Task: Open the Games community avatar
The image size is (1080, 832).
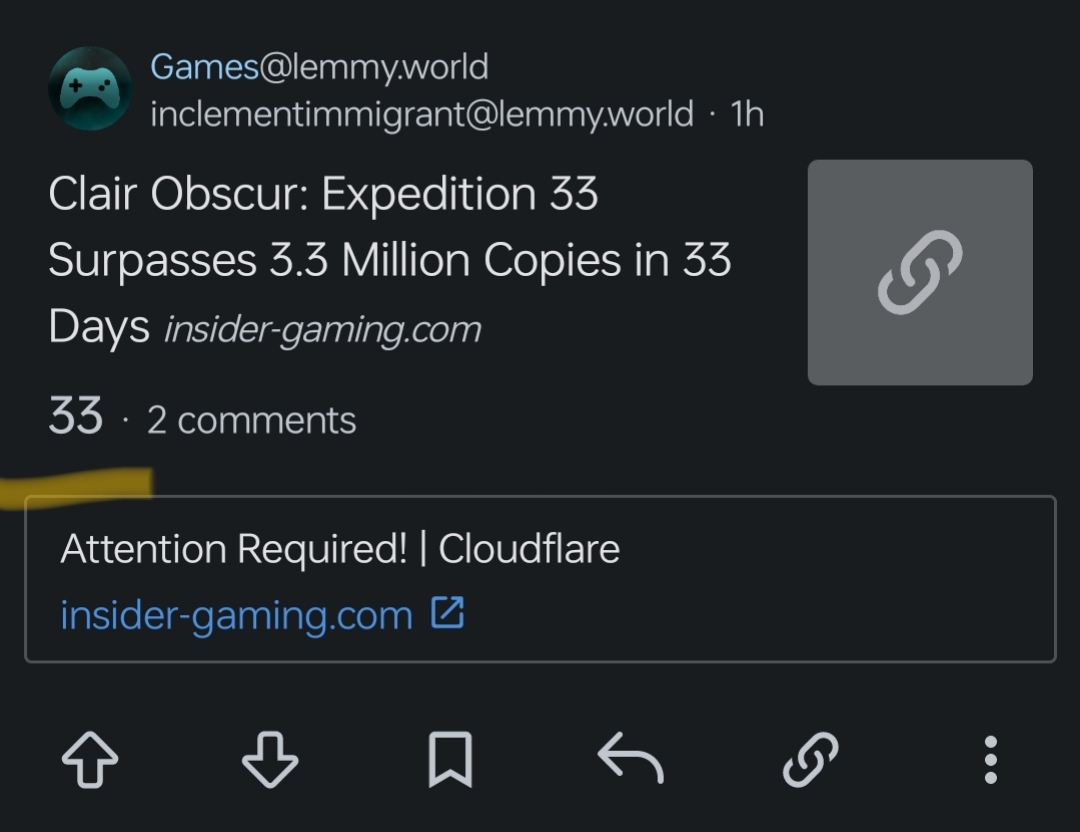Action: point(90,89)
